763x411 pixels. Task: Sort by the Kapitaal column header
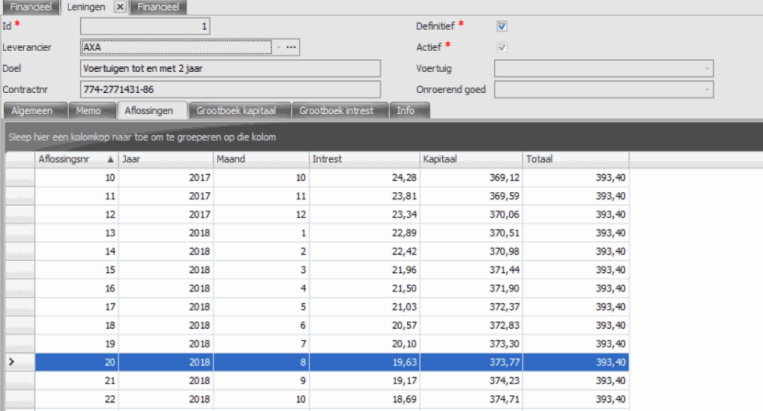point(470,159)
